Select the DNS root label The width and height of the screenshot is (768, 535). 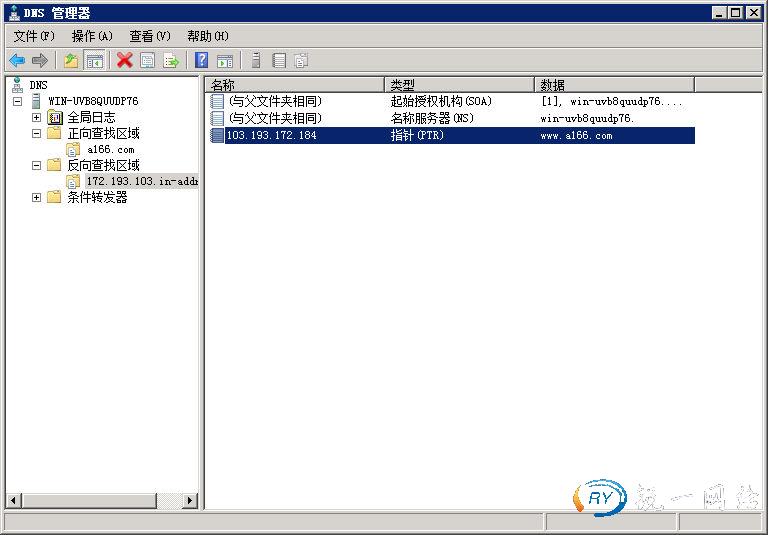click(x=38, y=85)
